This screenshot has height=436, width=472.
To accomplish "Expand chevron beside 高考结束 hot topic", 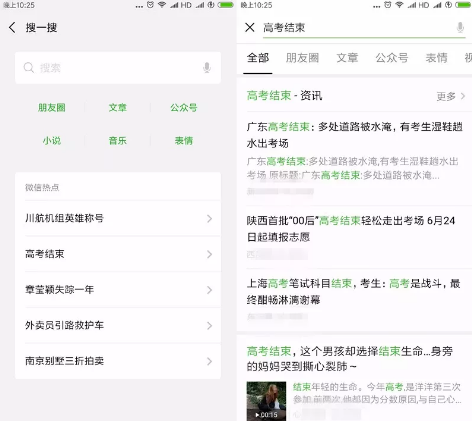I will [209, 254].
